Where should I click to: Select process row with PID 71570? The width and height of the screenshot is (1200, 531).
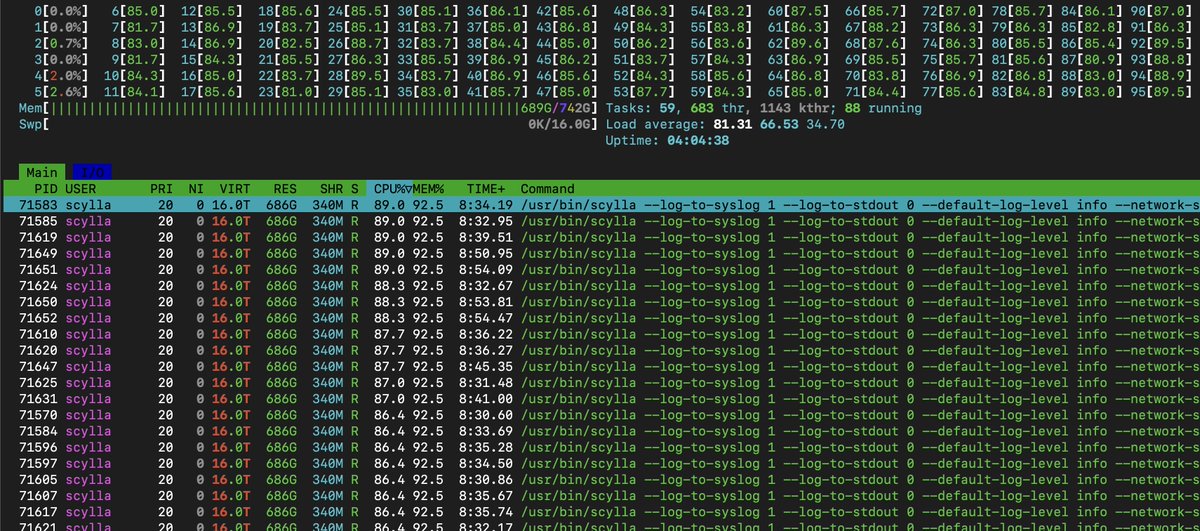[600, 414]
